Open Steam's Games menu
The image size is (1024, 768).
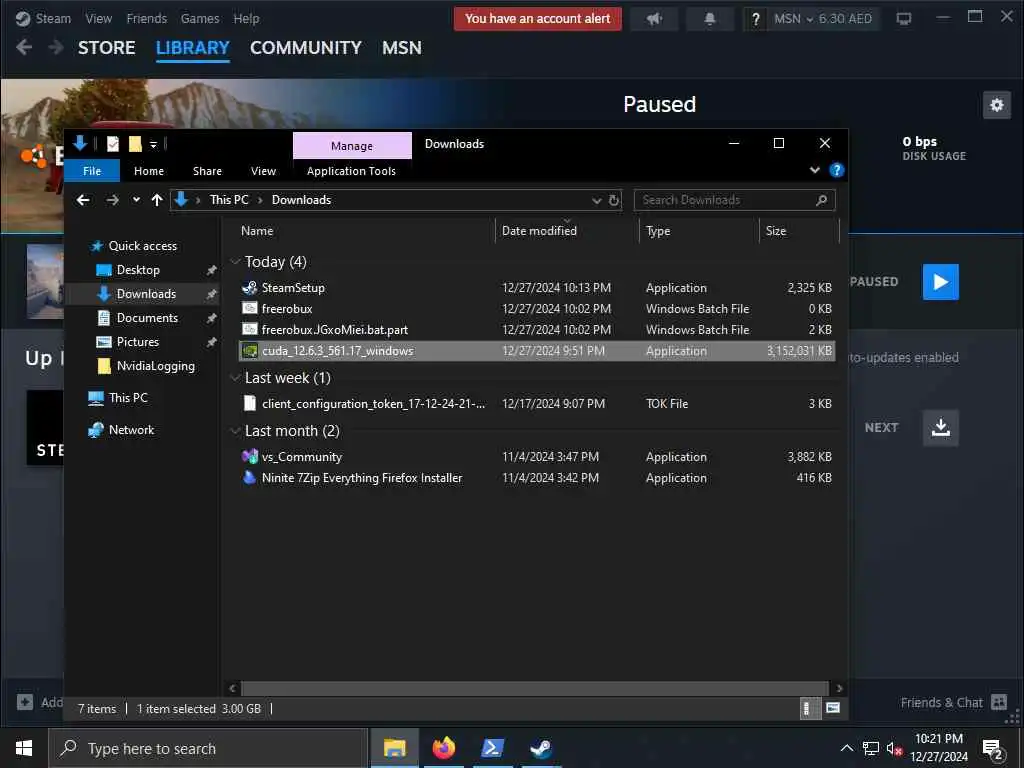200,18
